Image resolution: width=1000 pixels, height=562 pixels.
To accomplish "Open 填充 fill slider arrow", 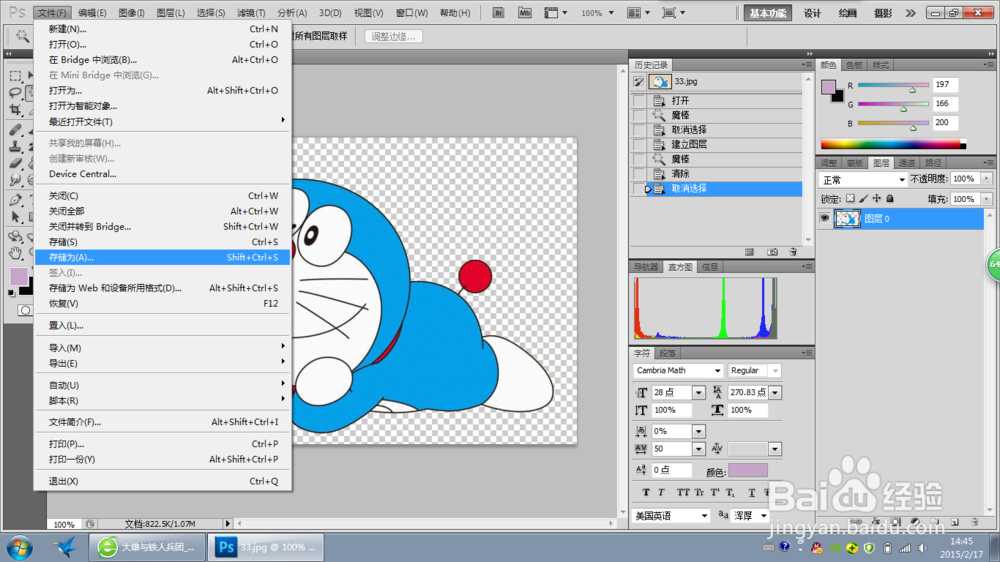I will coord(987,200).
